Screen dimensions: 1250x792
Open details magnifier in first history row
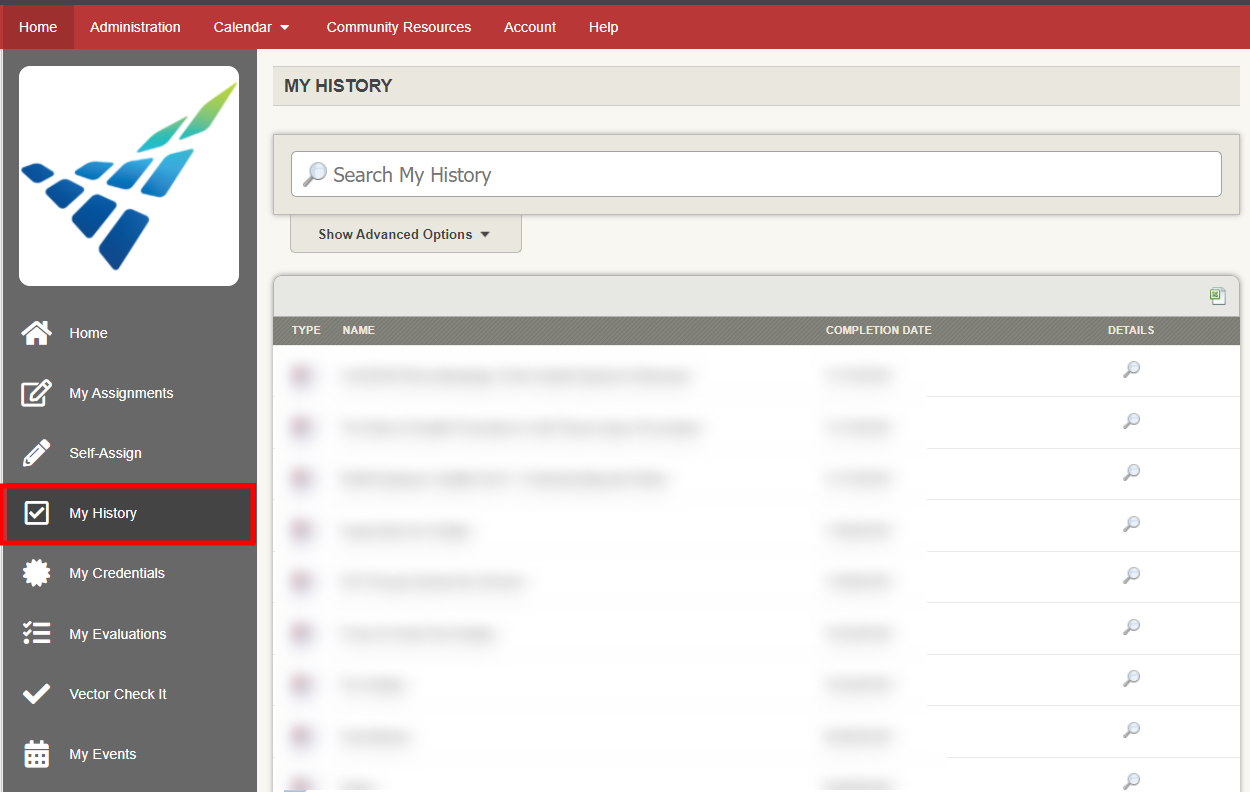(x=1131, y=370)
